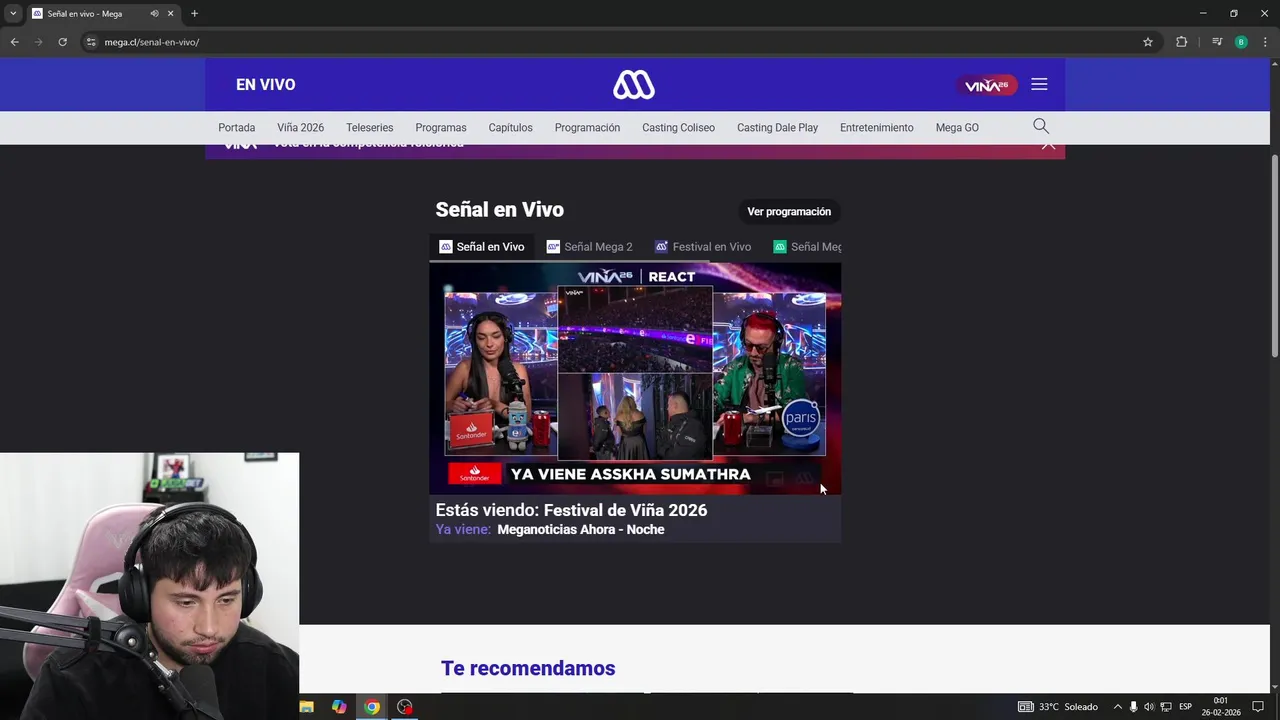Reload the current page
The height and width of the screenshot is (720, 1280).
click(62, 42)
